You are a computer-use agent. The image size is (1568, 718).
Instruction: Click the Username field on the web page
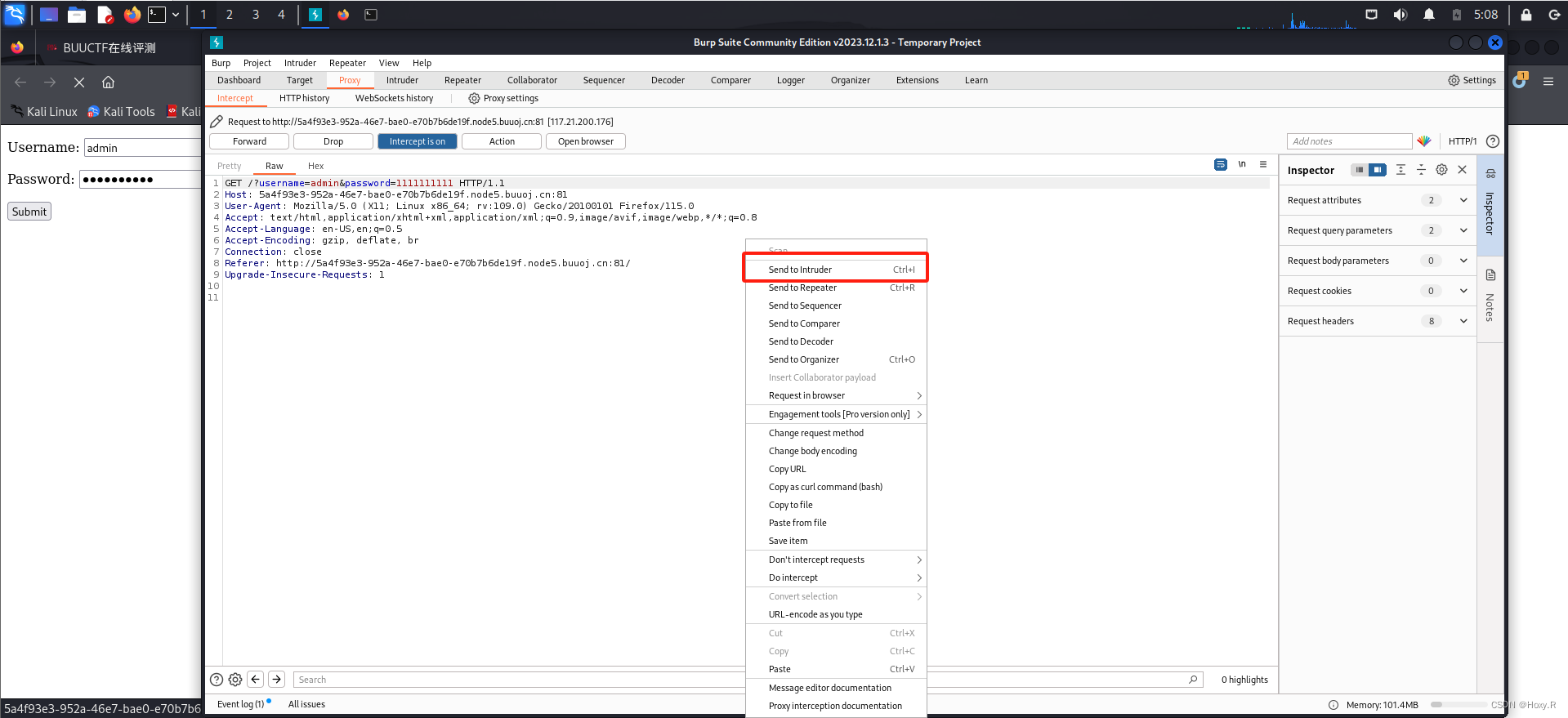[x=143, y=148]
